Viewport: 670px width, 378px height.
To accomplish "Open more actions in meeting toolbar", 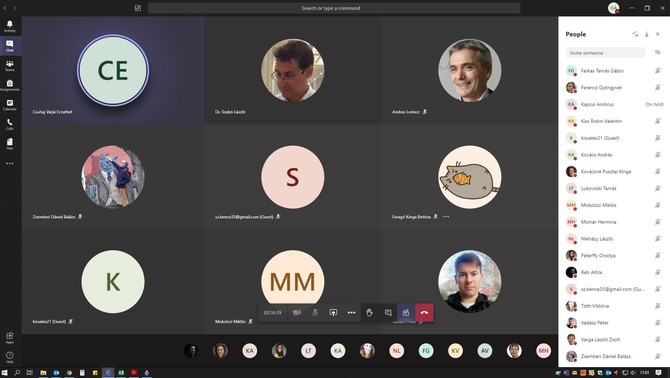I will (x=351, y=313).
